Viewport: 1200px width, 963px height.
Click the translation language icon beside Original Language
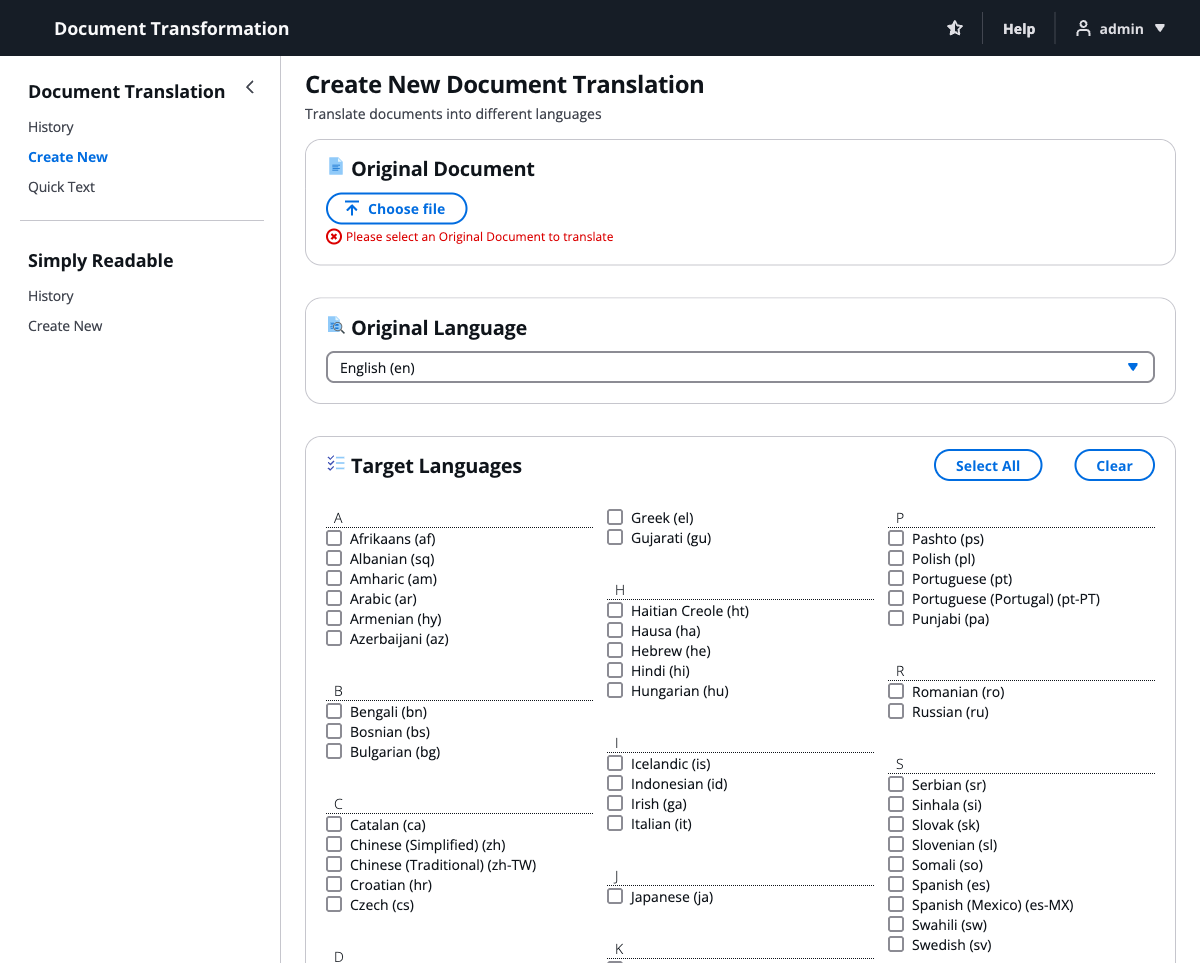335,325
